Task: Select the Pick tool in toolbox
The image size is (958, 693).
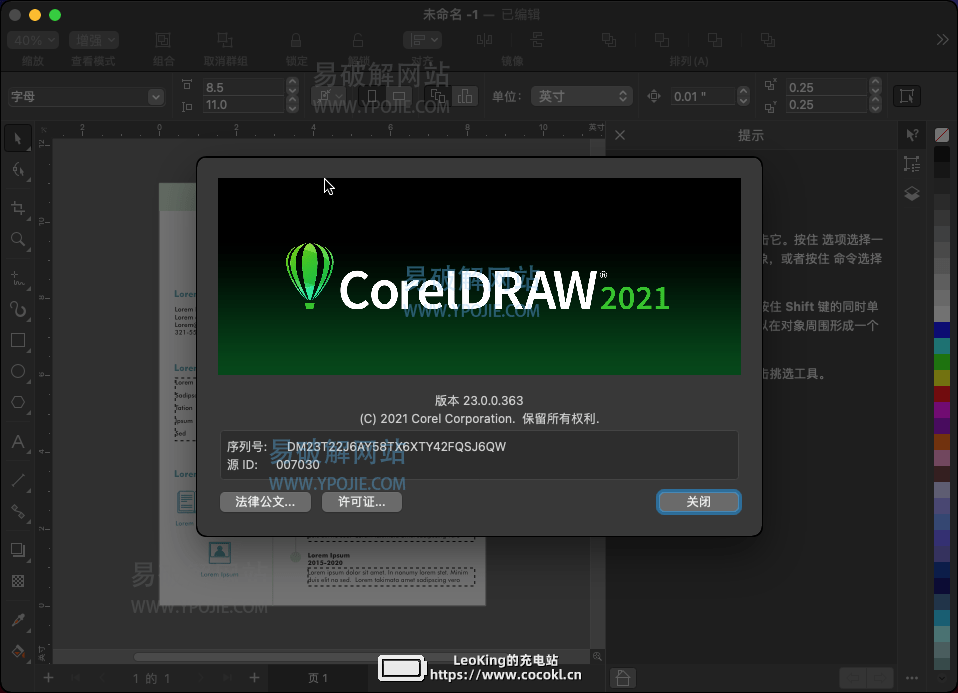Action: pos(18,139)
